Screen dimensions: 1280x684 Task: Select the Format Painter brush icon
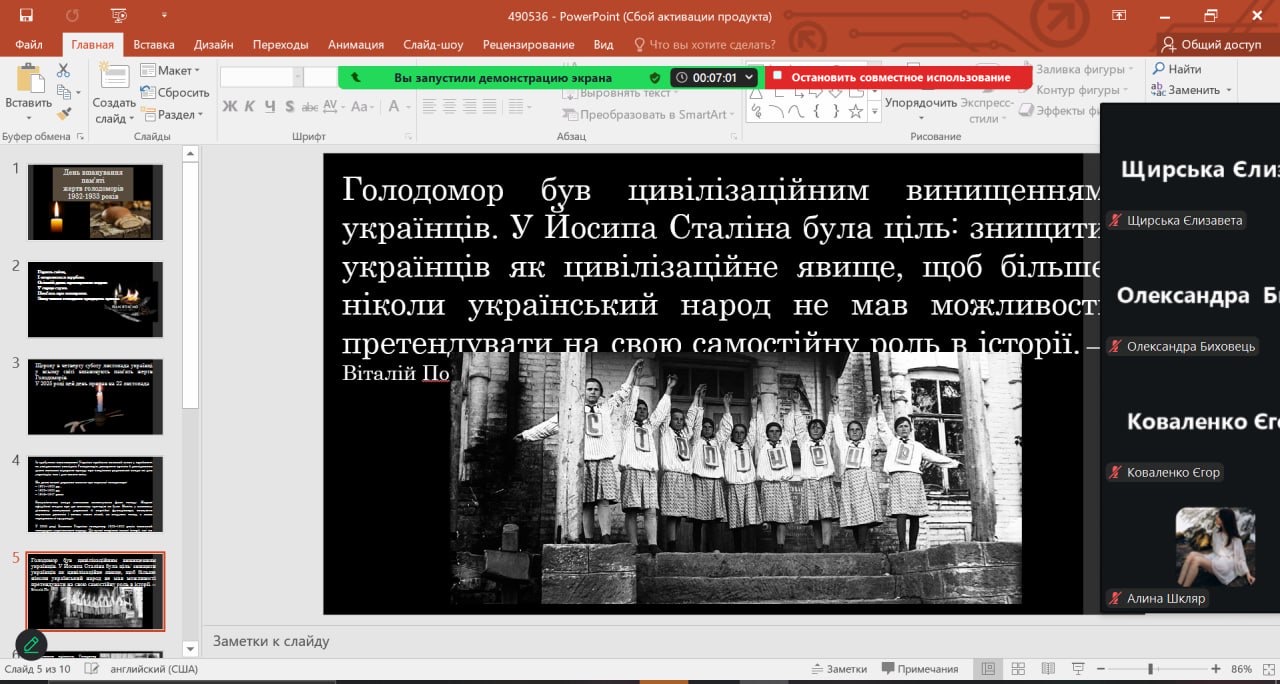tap(64, 114)
